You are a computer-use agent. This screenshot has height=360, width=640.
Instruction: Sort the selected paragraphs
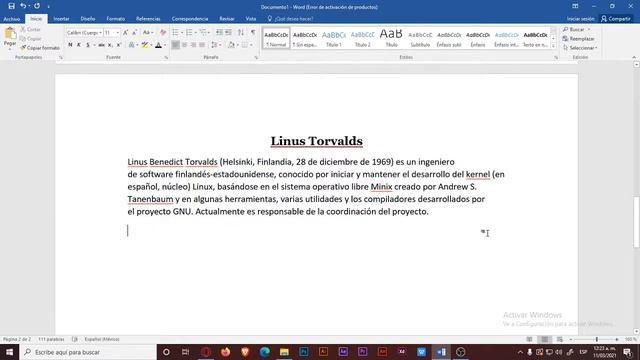241,32
